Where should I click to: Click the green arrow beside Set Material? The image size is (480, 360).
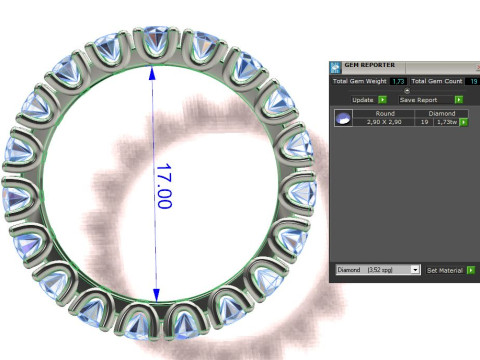(471, 270)
